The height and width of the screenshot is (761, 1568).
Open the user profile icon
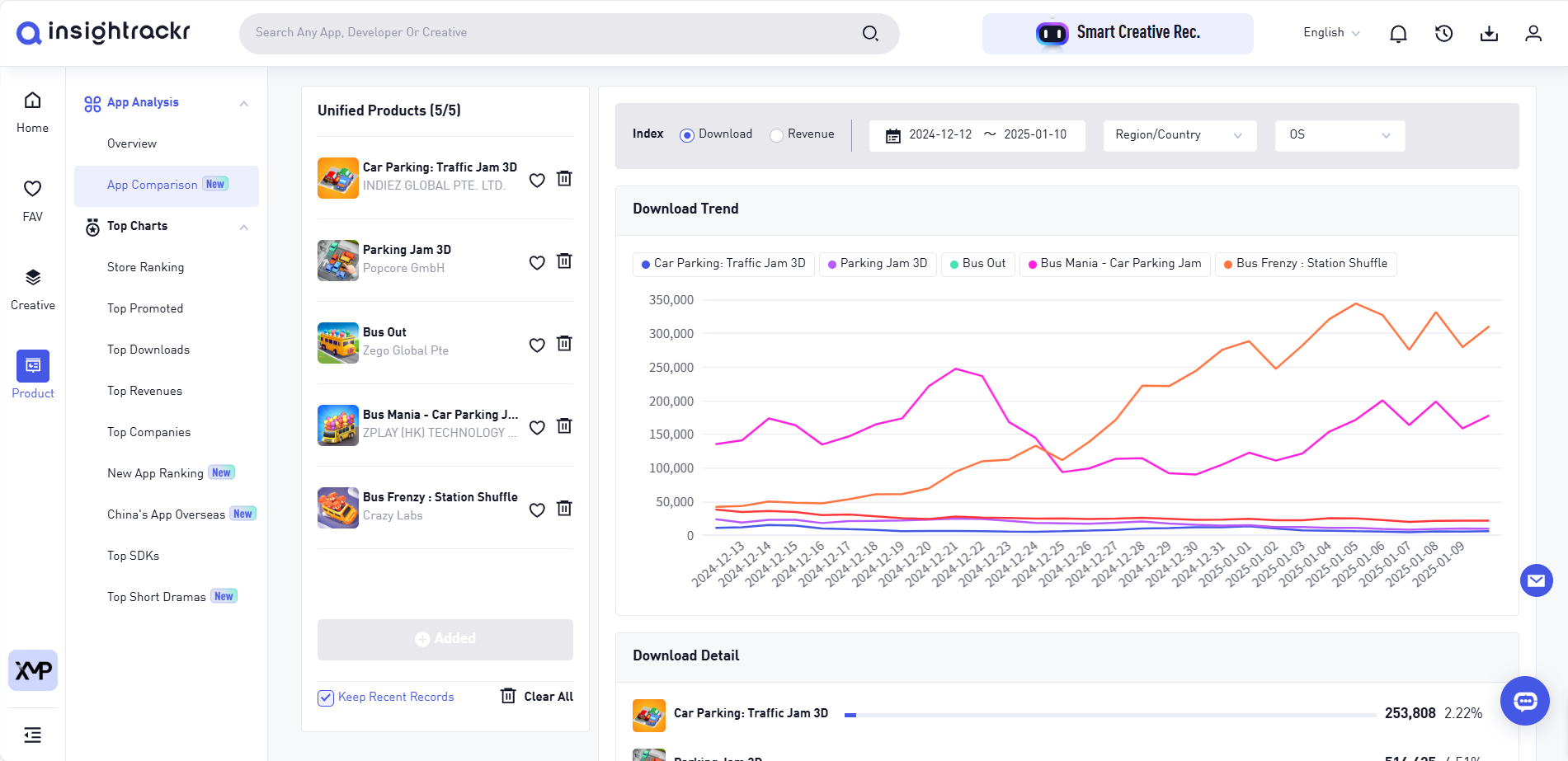tap(1533, 33)
